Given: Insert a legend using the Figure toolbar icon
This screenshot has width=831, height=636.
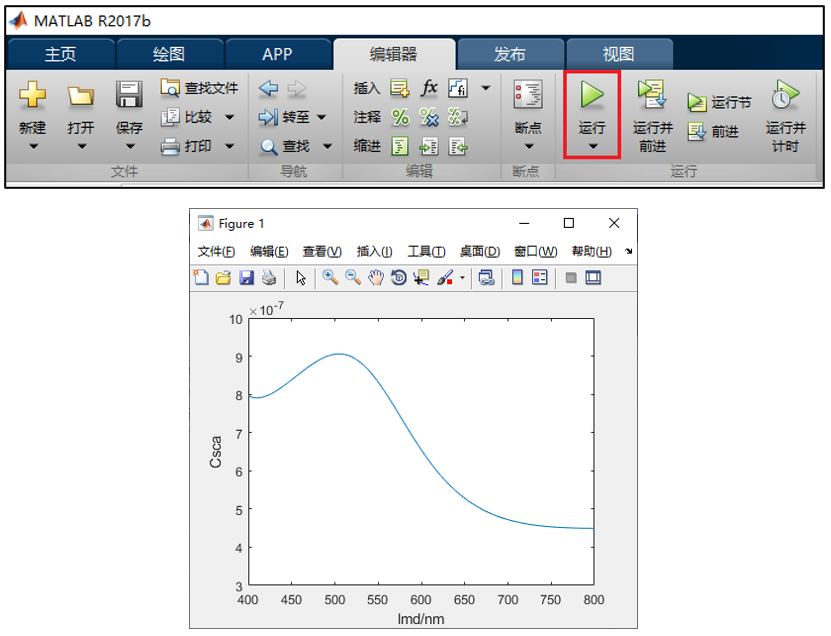Looking at the screenshot, I should (540, 278).
